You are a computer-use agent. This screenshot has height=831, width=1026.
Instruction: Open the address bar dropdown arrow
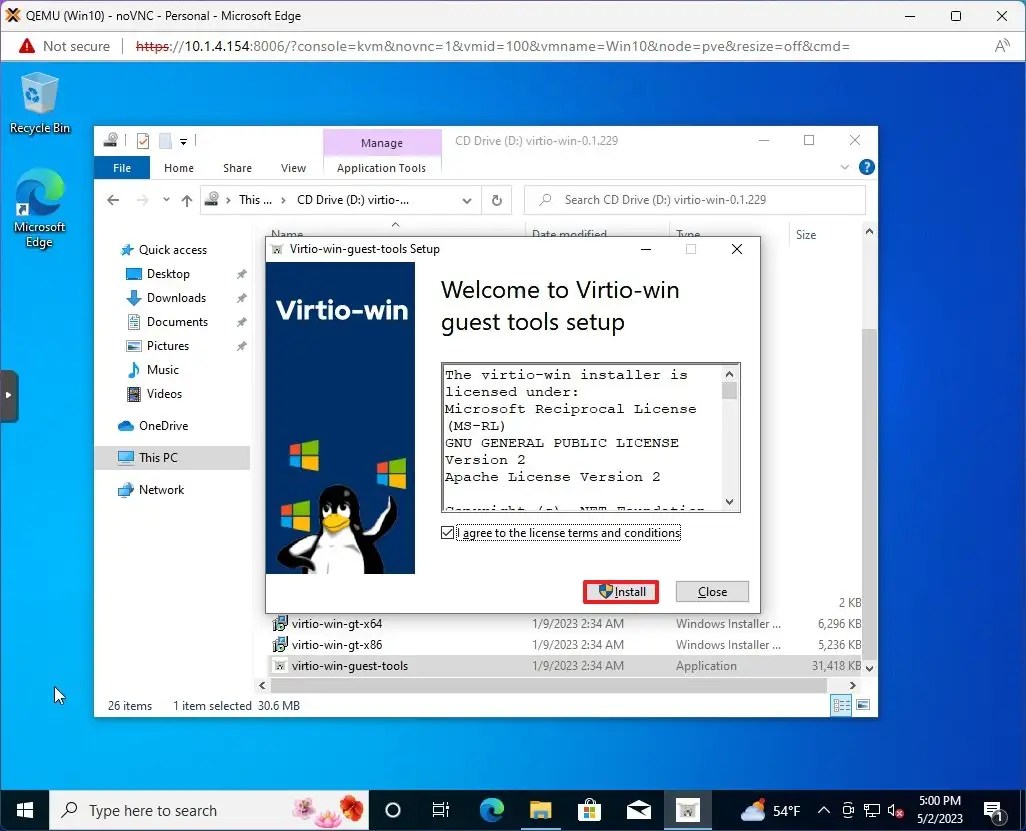coord(467,200)
